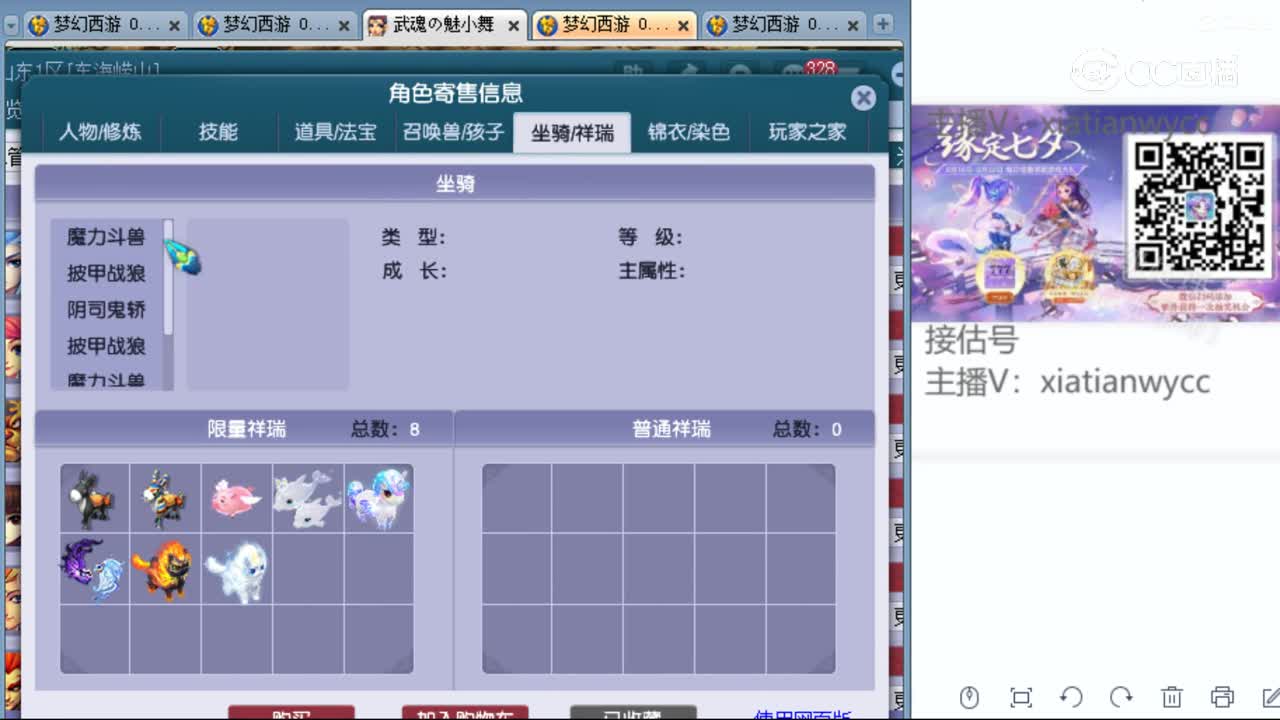Switch to the 召唤兽/孩子 tab
This screenshot has height=720, width=1280.
(x=453, y=132)
